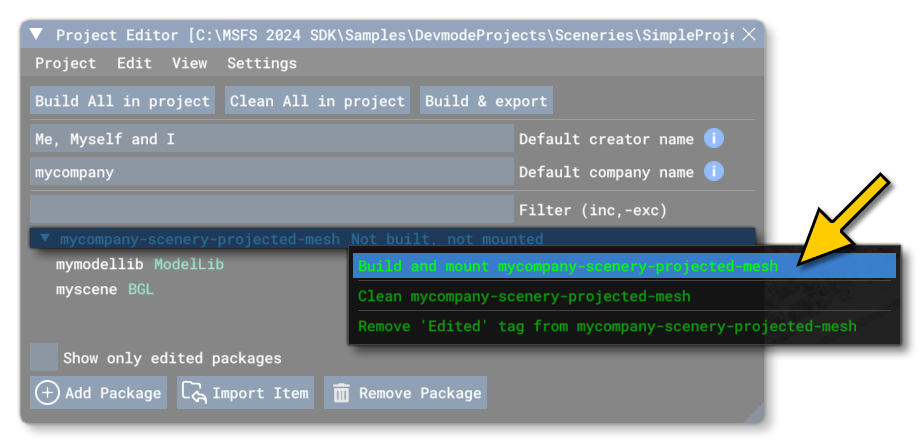Collapse the mycompany-scenery-projected-mesh package tree node

coord(45,239)
